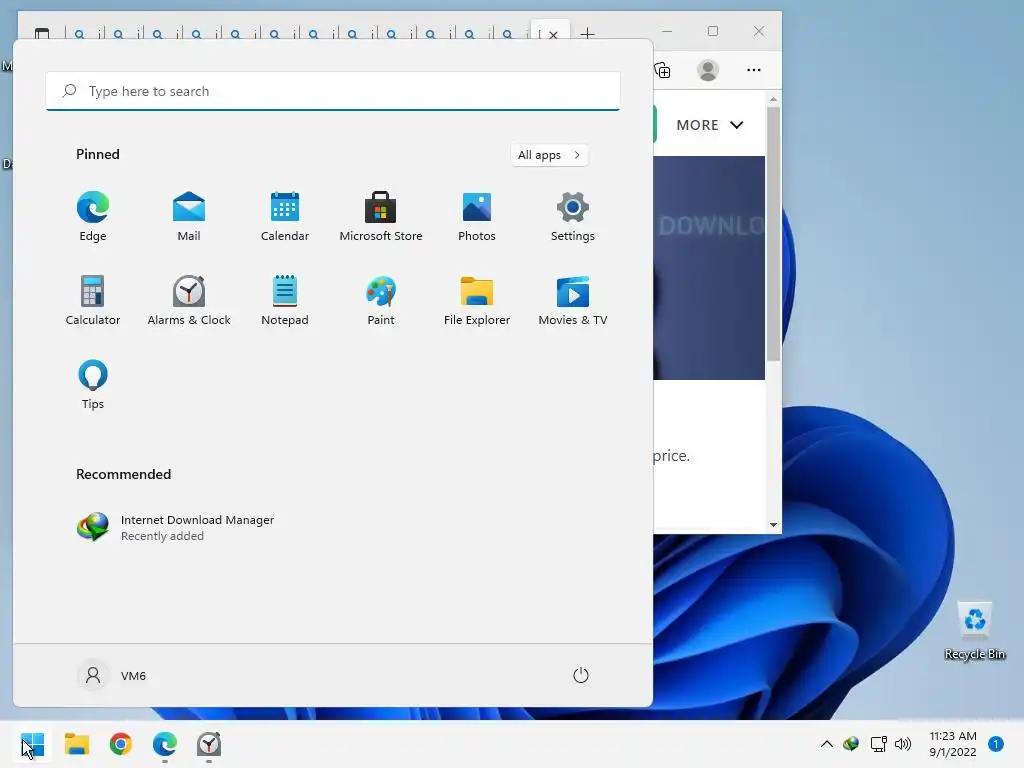Viewport: 1024px width, 768px height.
Task: Click the IDM tray icon
Action: (x=851, y=744)
